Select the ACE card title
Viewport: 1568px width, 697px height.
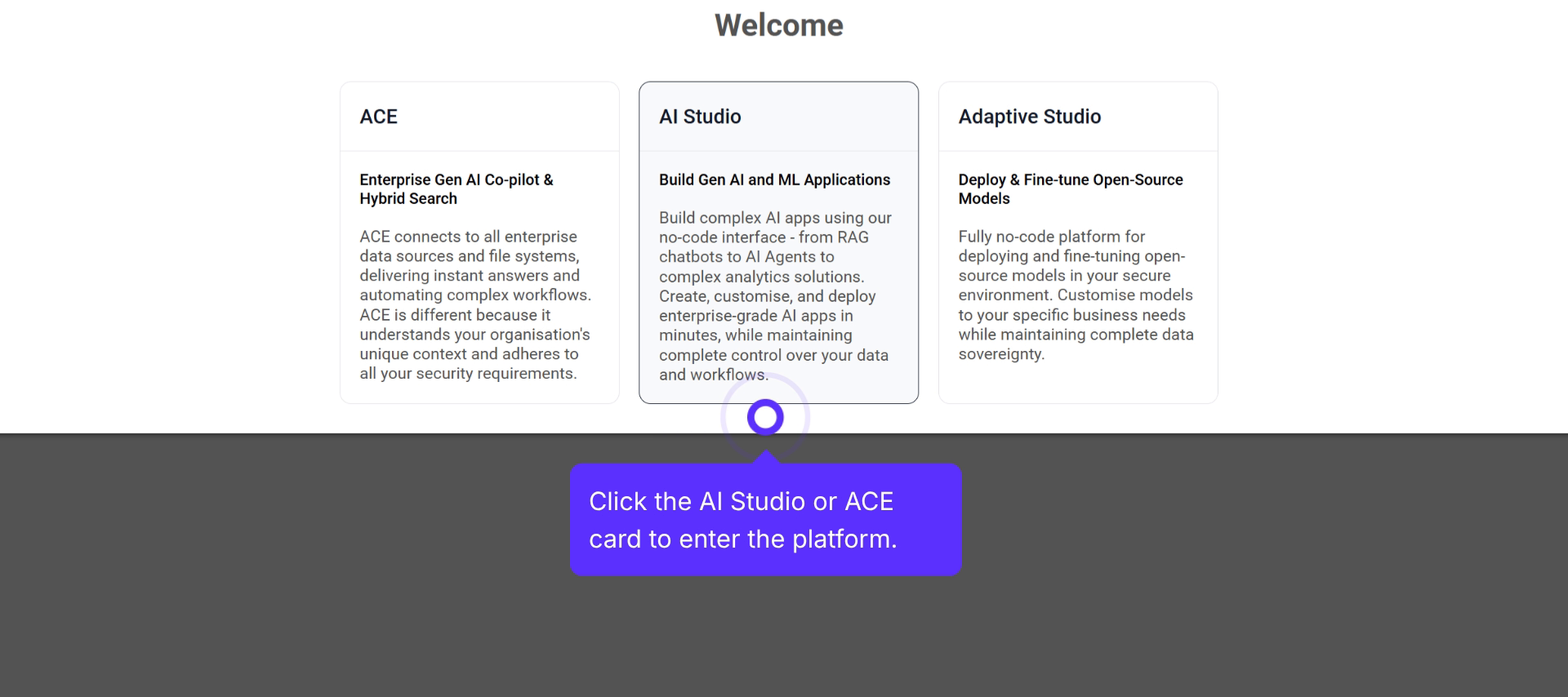coord(378,117)
